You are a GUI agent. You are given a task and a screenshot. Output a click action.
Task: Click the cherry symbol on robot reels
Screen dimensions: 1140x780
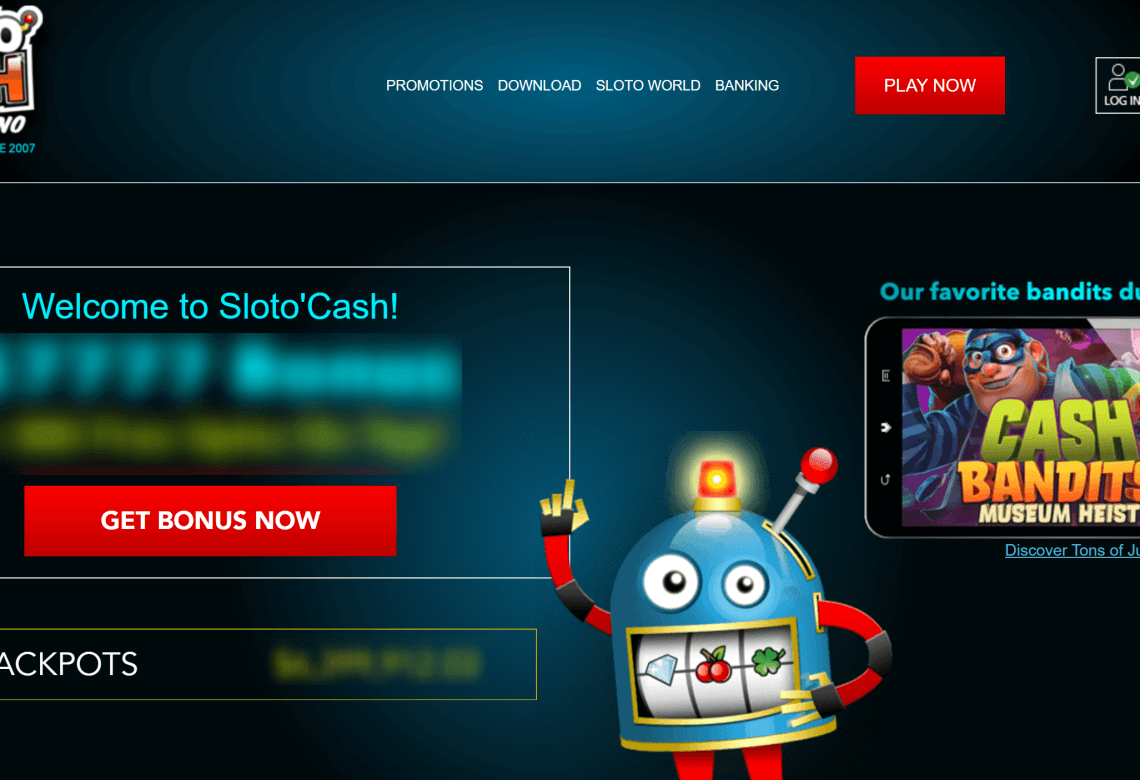[x=712, y=664]
